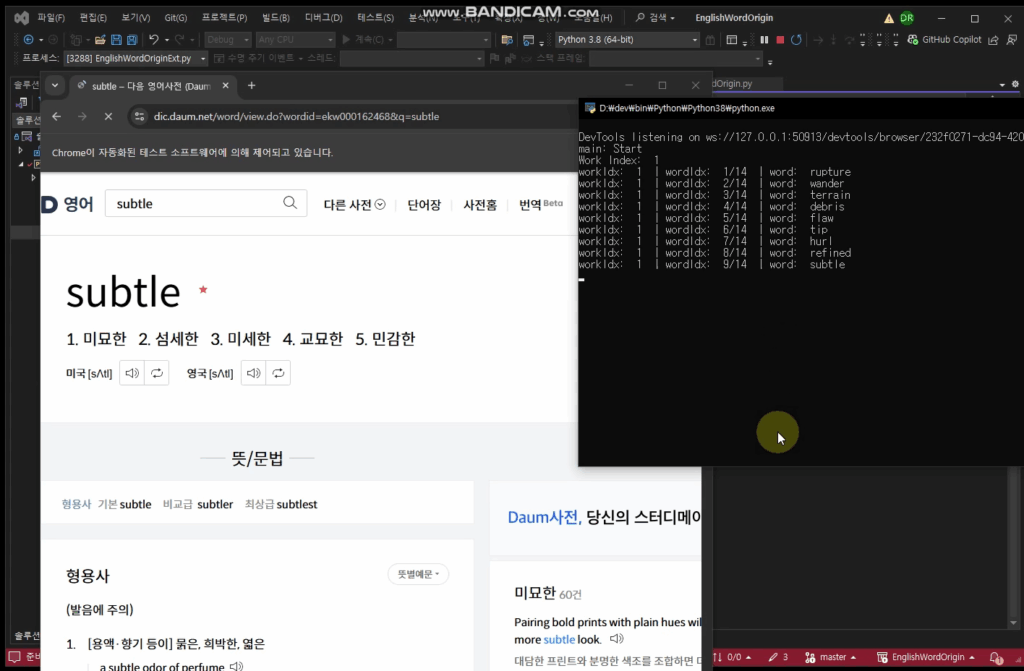Play 영국 pronunciation speaker icon

point(253,373)
